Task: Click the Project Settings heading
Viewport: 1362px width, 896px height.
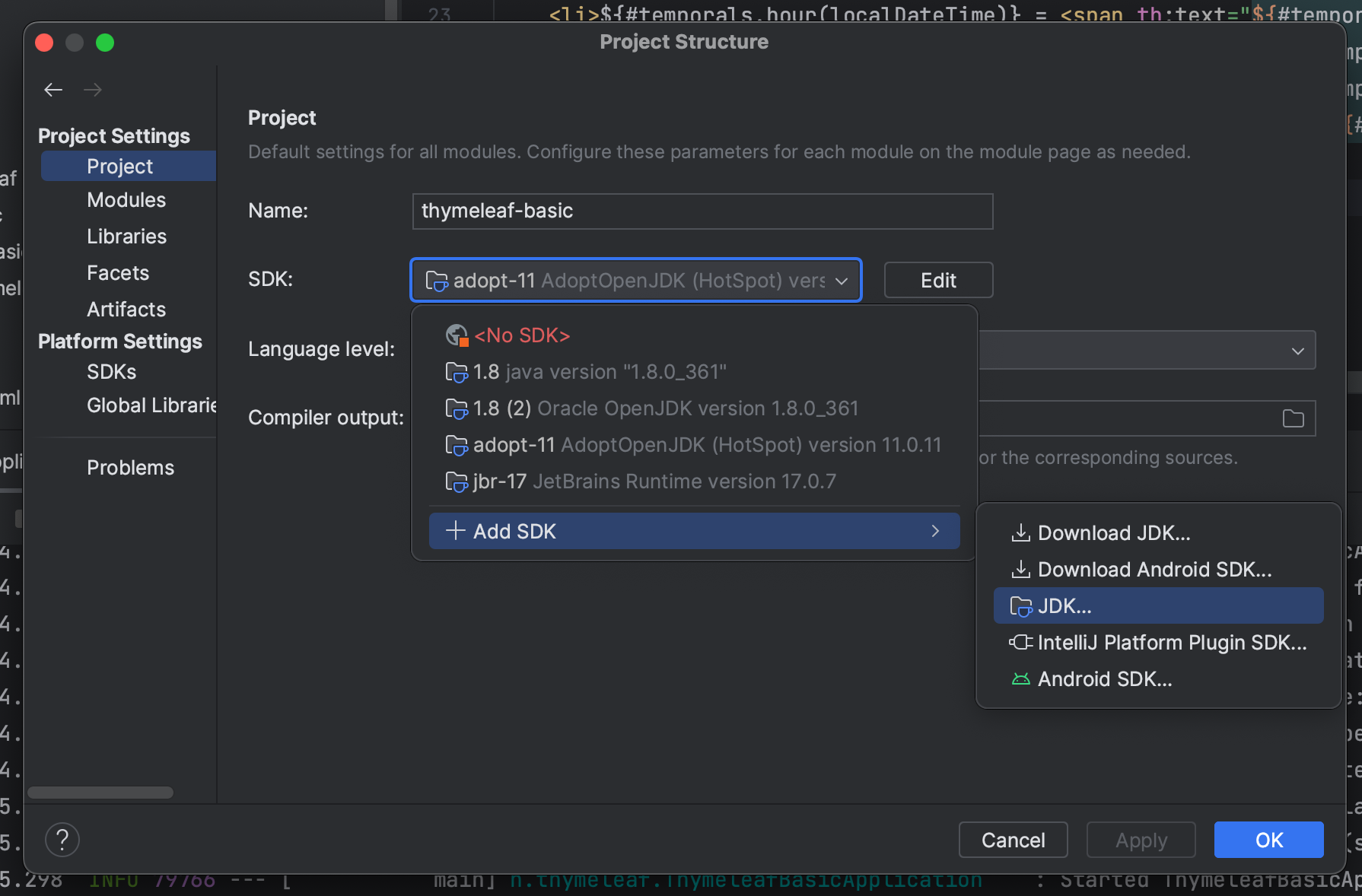Action: 114,136
